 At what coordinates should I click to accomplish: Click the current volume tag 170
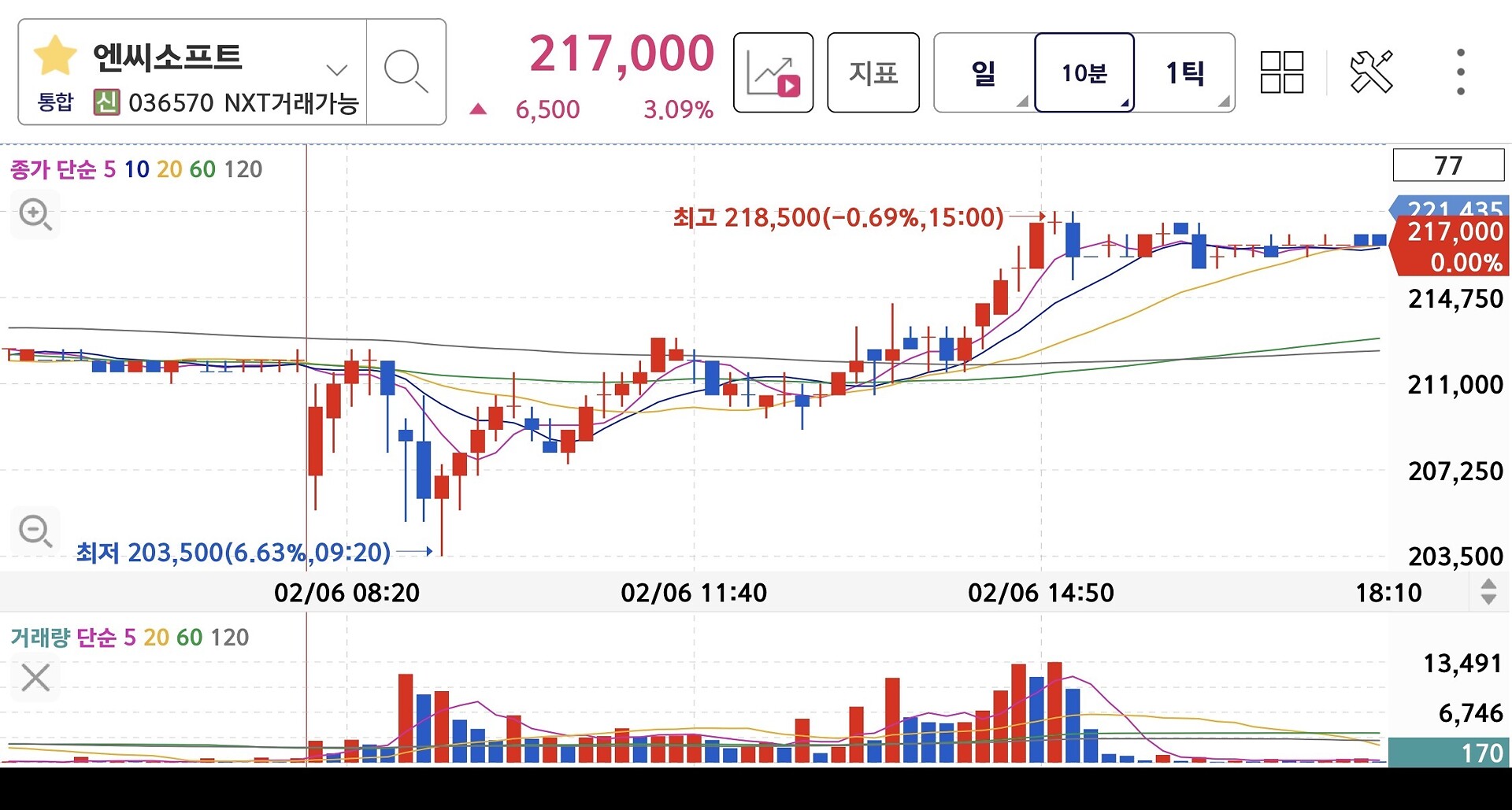pyautogui.click(x=1449, y=753)
